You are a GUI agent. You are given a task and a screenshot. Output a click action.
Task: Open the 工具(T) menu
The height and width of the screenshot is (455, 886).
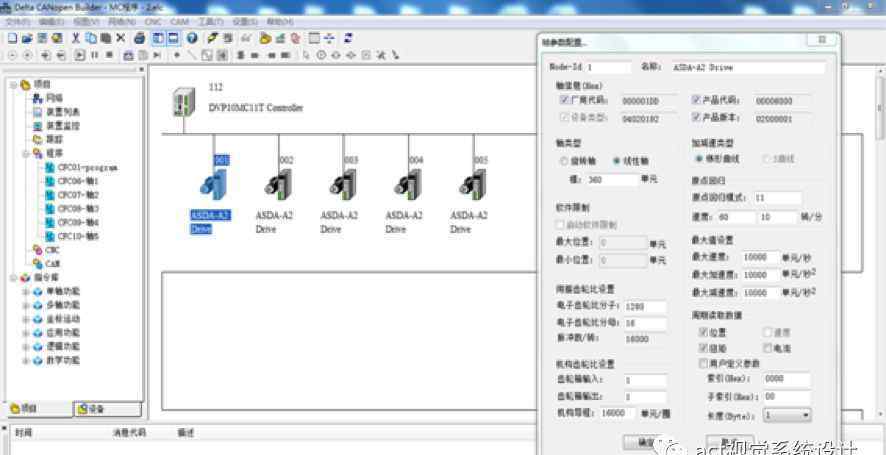(x=210, y=21)
